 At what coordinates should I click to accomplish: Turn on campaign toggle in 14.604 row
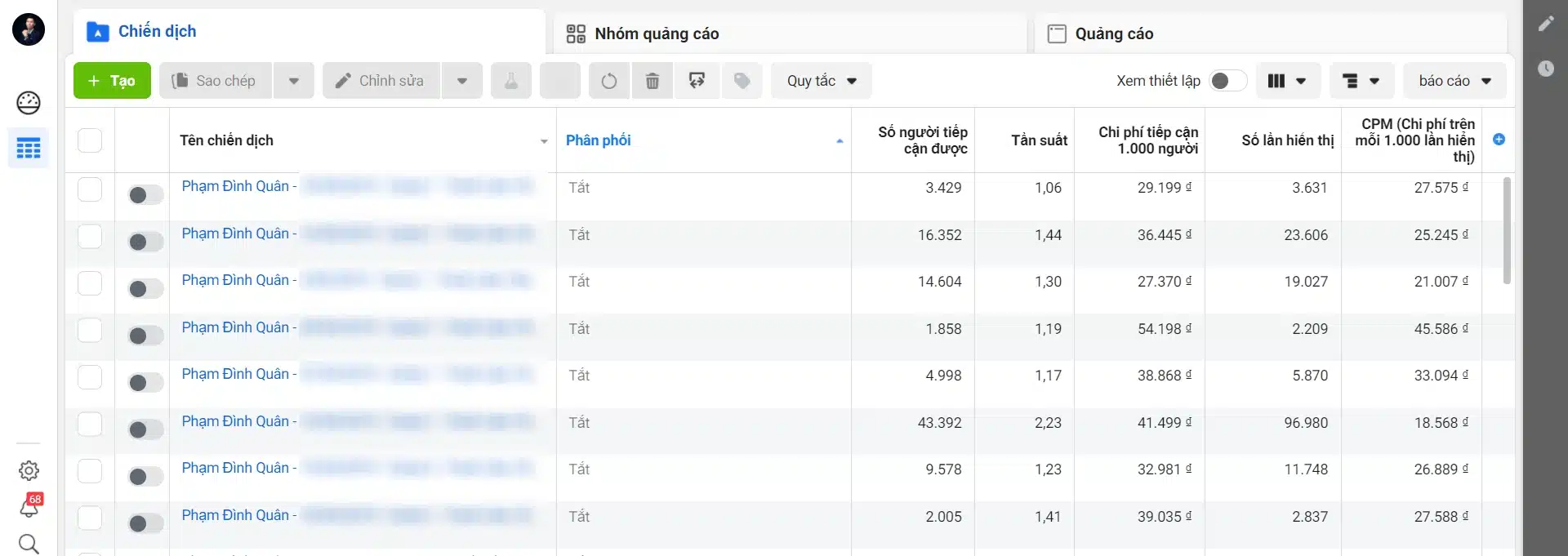coord(146,289)
